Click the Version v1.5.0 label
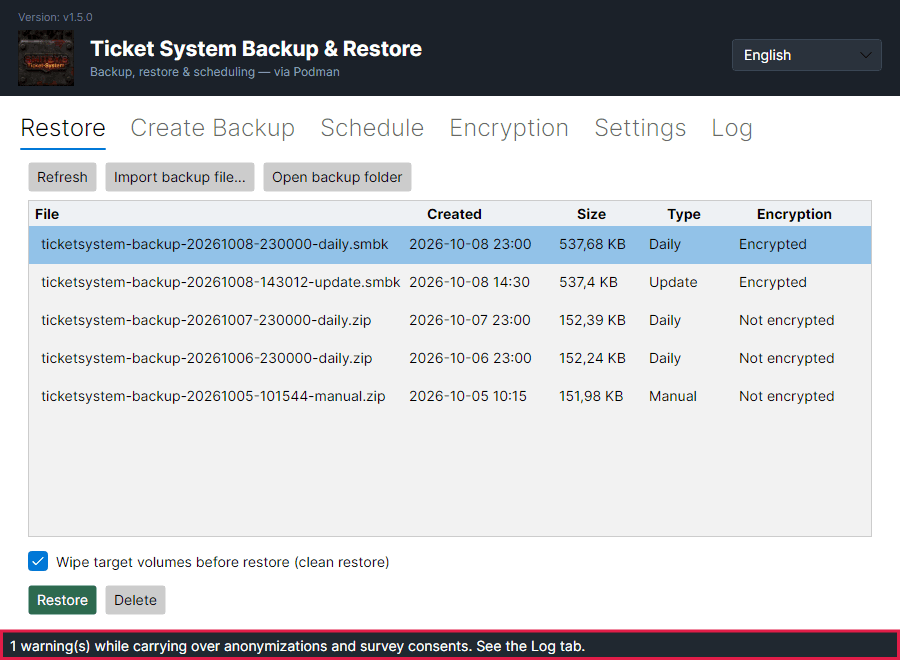Image resolution: width=900 pixels, height=660 pixels. pos(55,17)
